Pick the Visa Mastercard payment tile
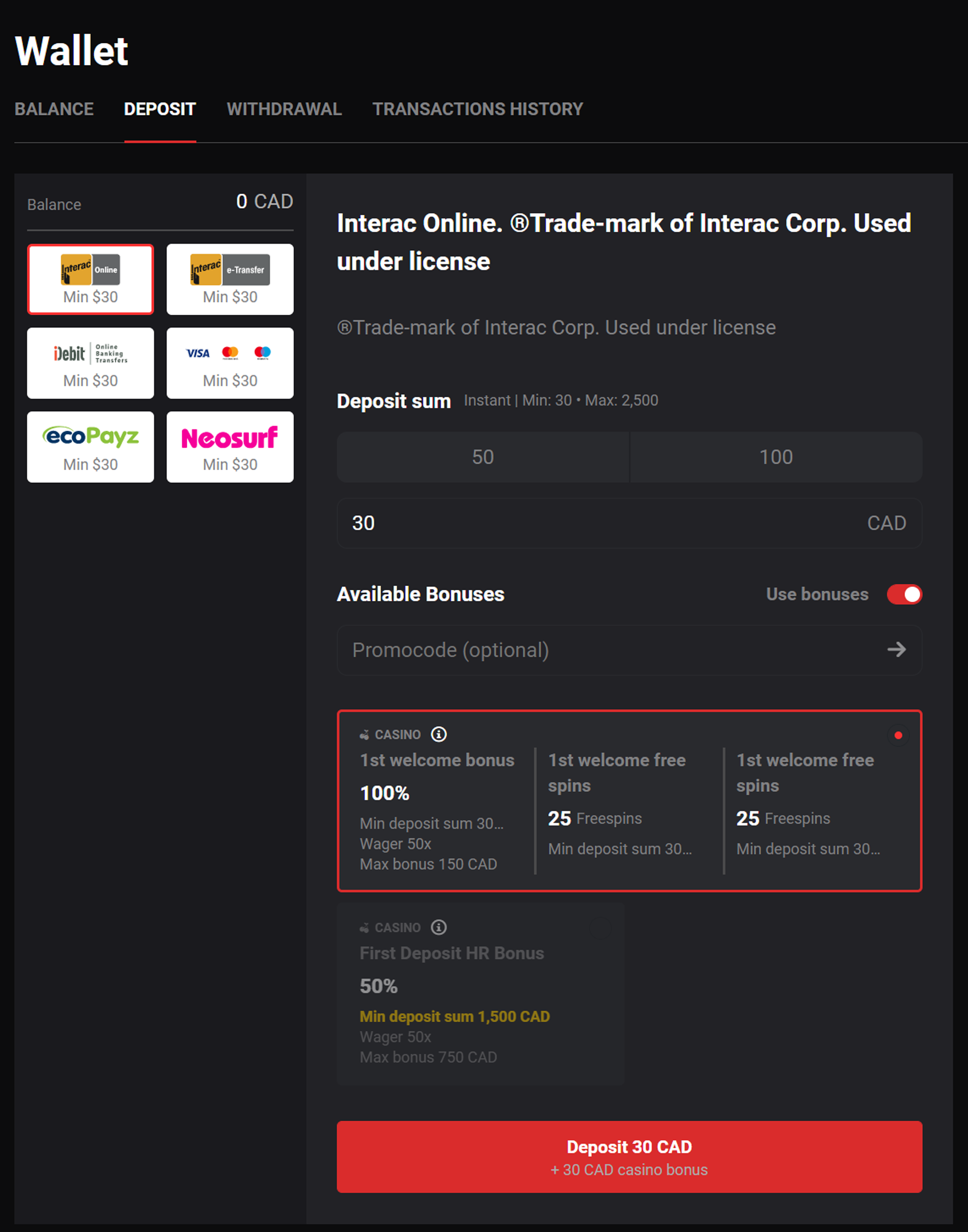Image resolution: width=968 pixels, height=1232 pixels. [x=230, y=364]
